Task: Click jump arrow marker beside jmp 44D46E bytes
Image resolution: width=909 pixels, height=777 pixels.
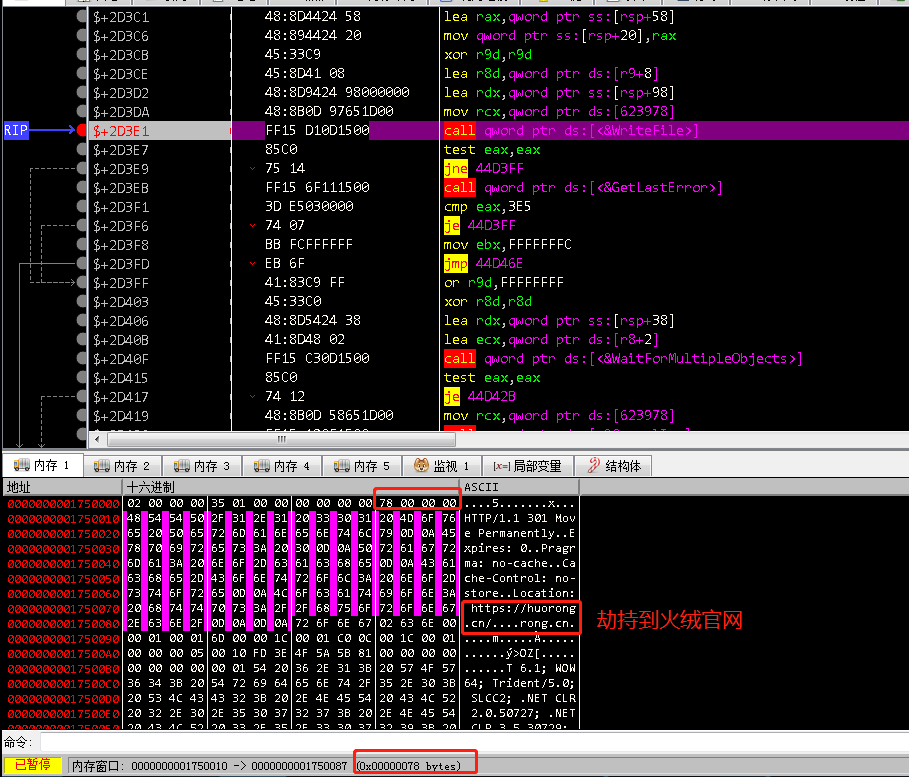Action: pos(253,264)
